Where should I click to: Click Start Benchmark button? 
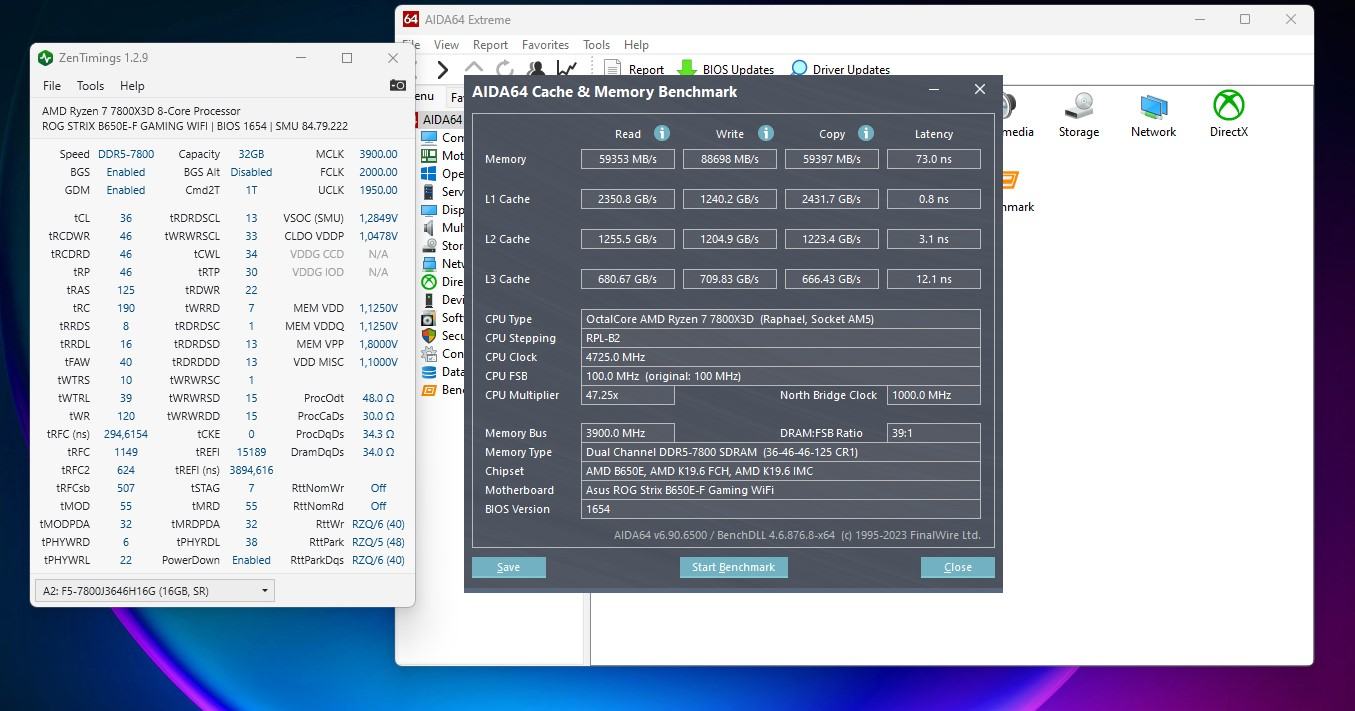point(733,567)
